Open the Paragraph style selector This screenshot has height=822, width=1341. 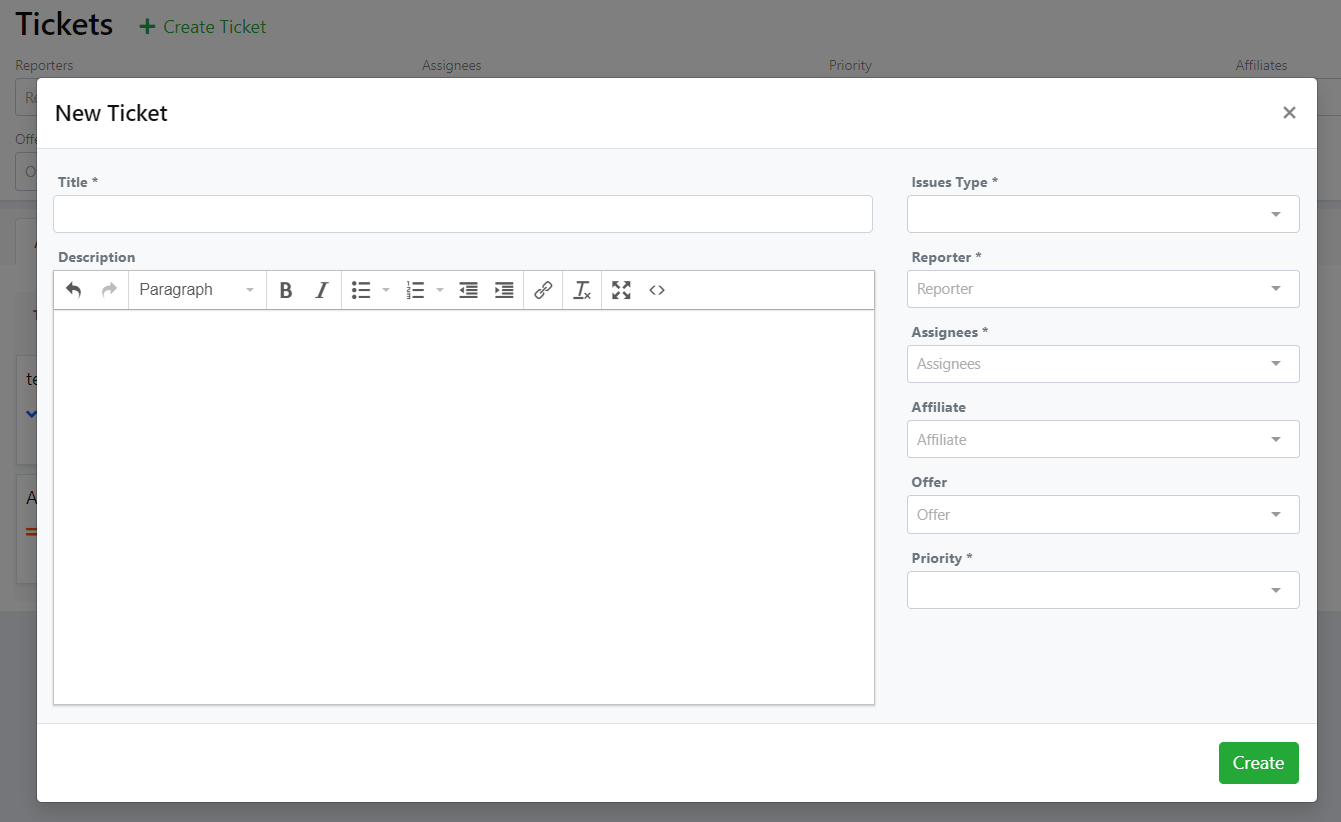[x=197, y=289]
